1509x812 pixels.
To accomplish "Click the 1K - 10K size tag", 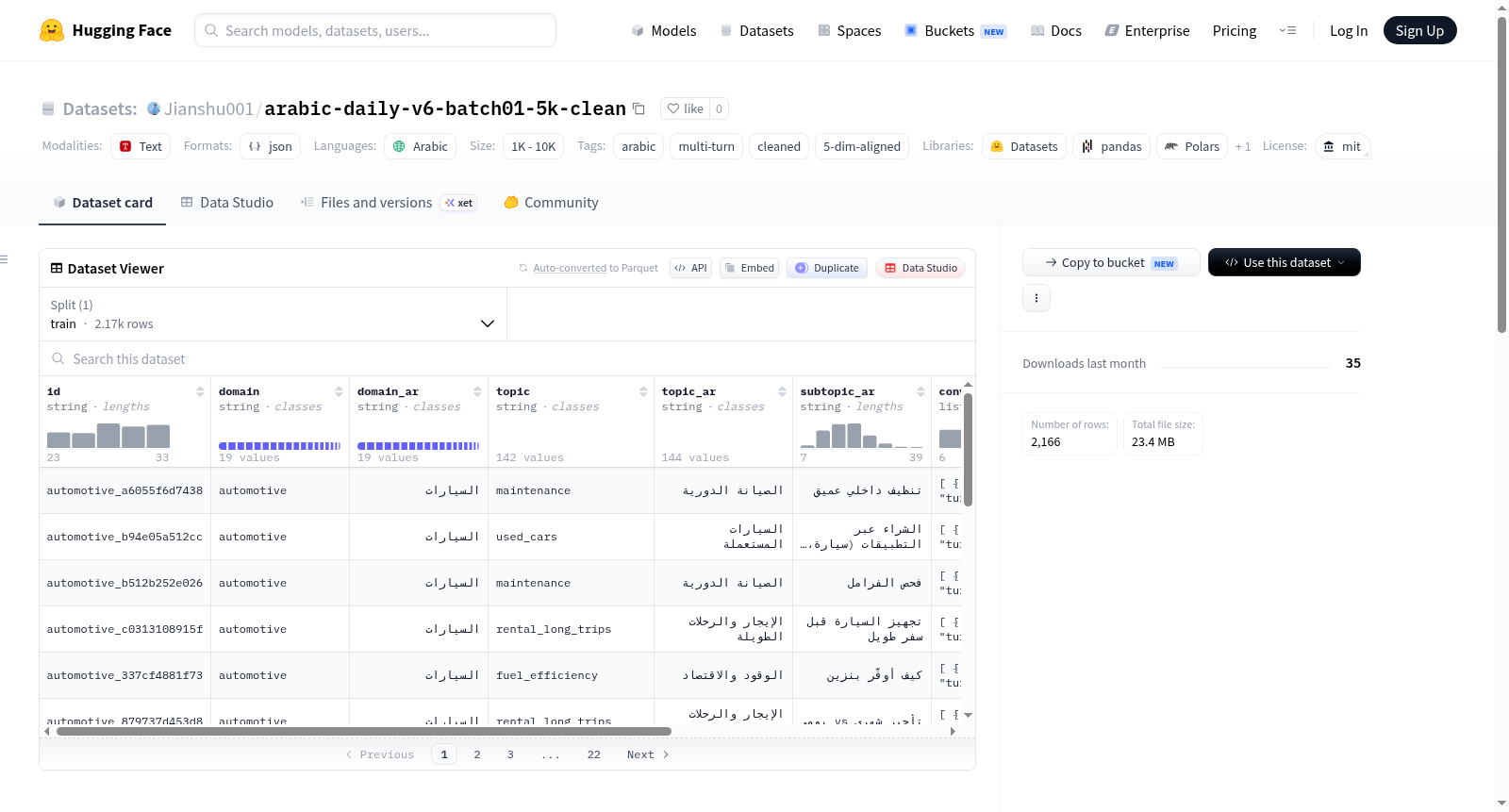I will [533, 146].
